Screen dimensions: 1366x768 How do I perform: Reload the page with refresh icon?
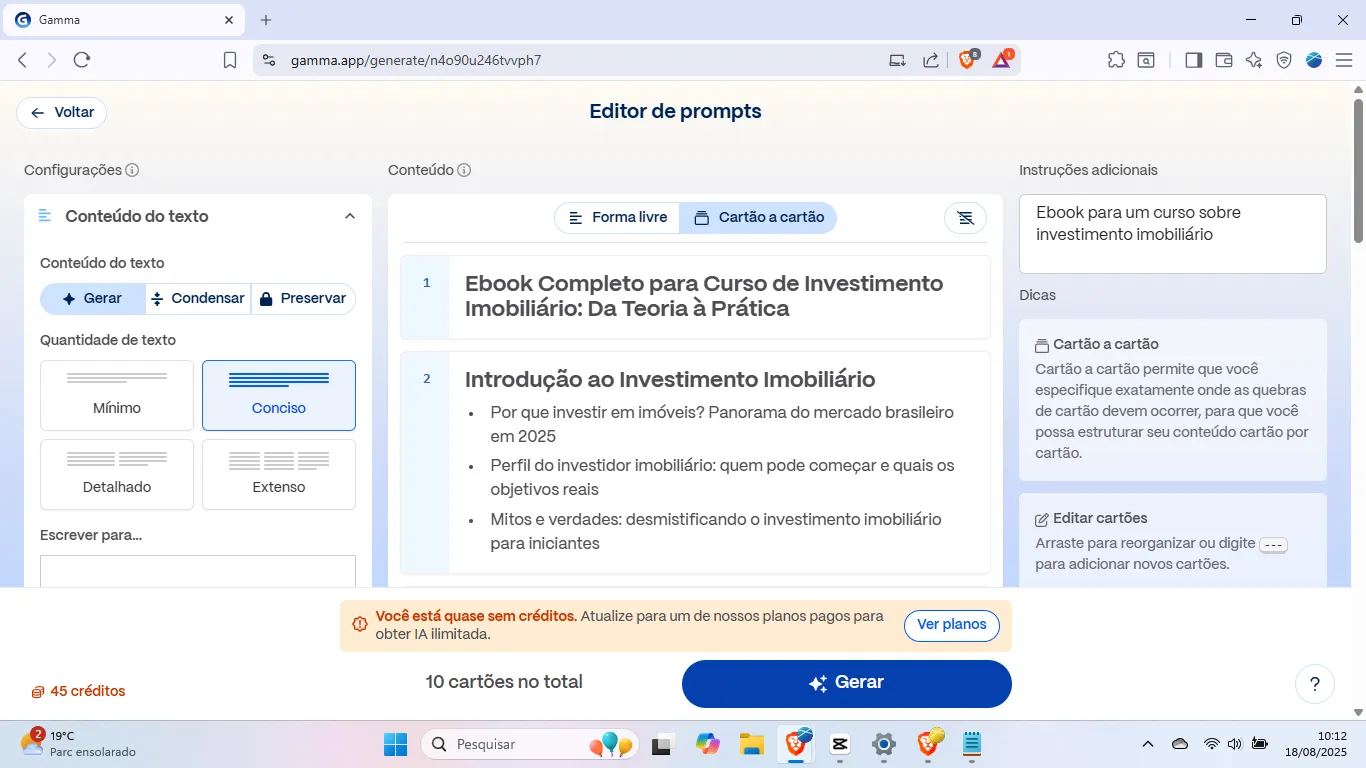click(x=82, y=60)
